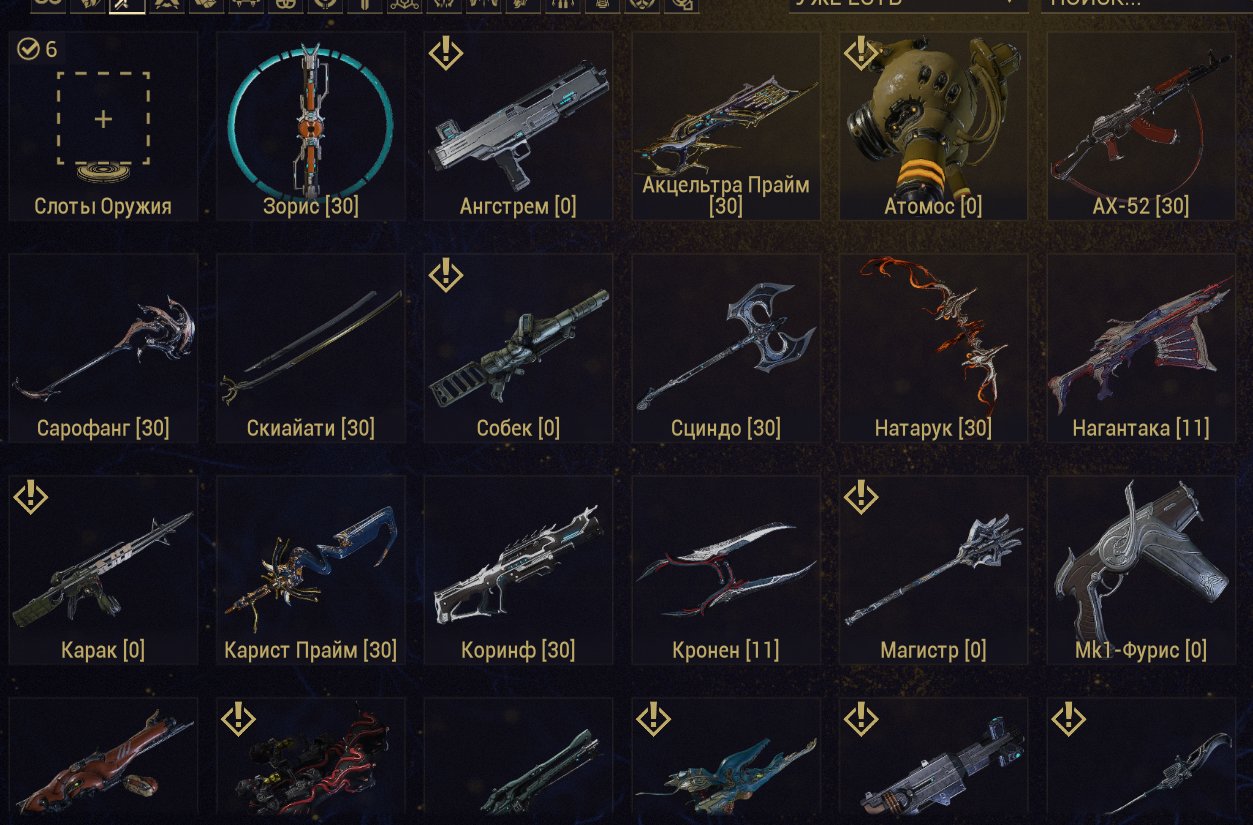Select the AX-52 [30] rifle
Image resolution: width=1253 pixels, height=825 pixels.
1141,126
